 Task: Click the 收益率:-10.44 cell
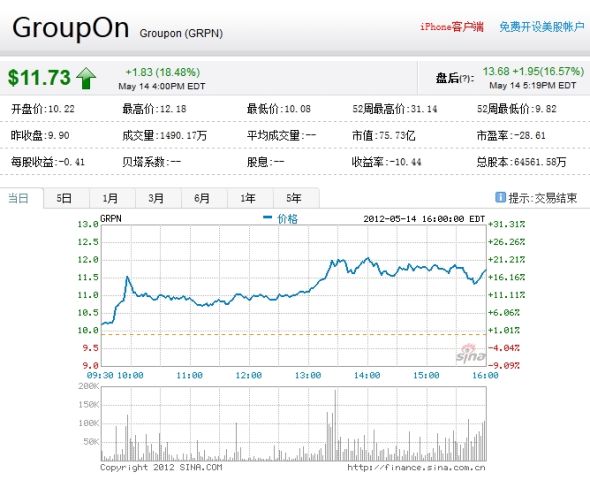pos(386,162)
